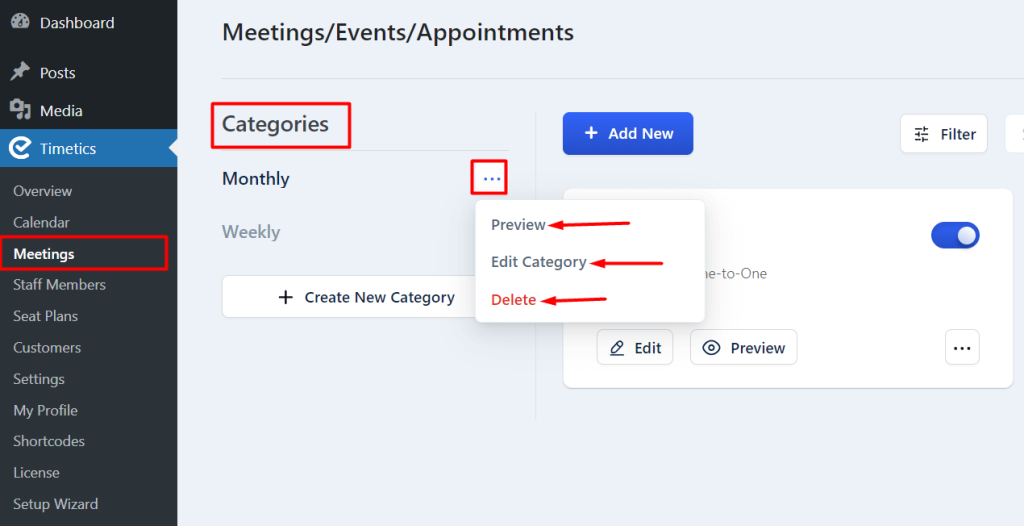This screenshot has height=526, width=1024.
Task: Click plus icon beside Create New Category
Action: [x=285, y=297]
